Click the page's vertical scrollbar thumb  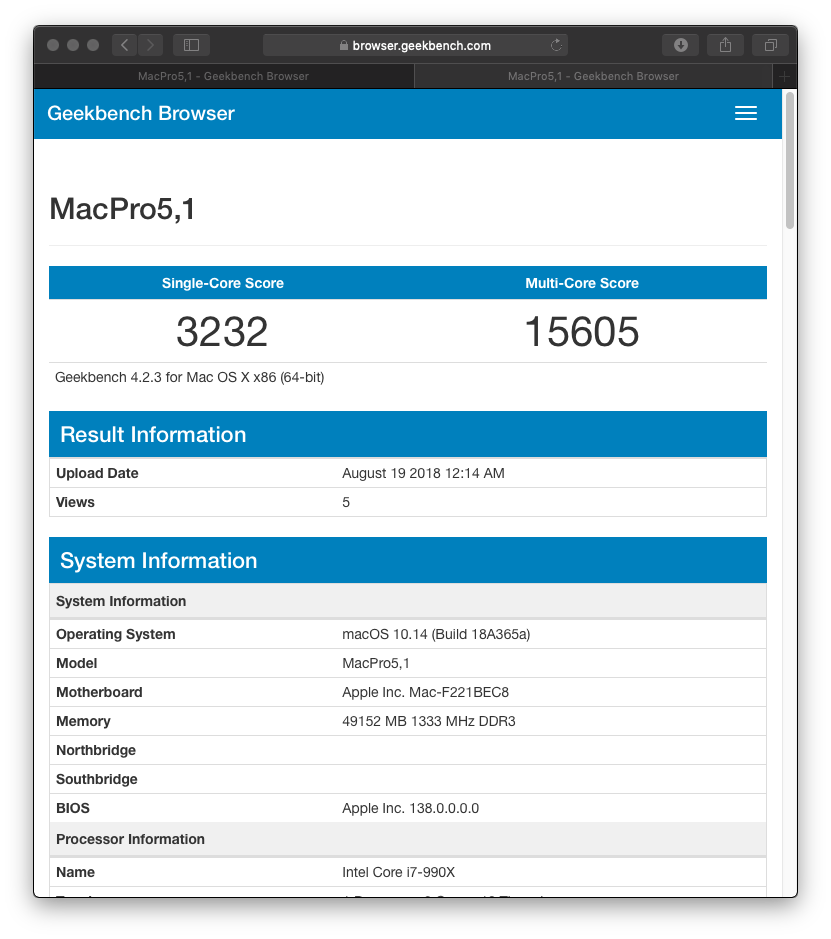790,160
